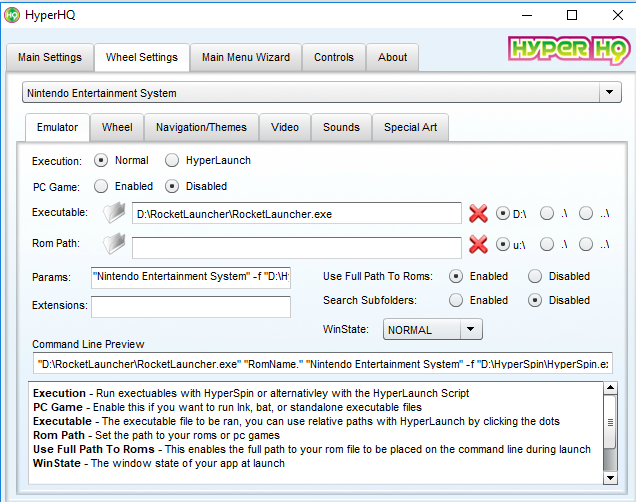The width and height of the screenshot is (636, 502).
Task: Clear the Rom Path with red X
Action: (x=478, y=243)
